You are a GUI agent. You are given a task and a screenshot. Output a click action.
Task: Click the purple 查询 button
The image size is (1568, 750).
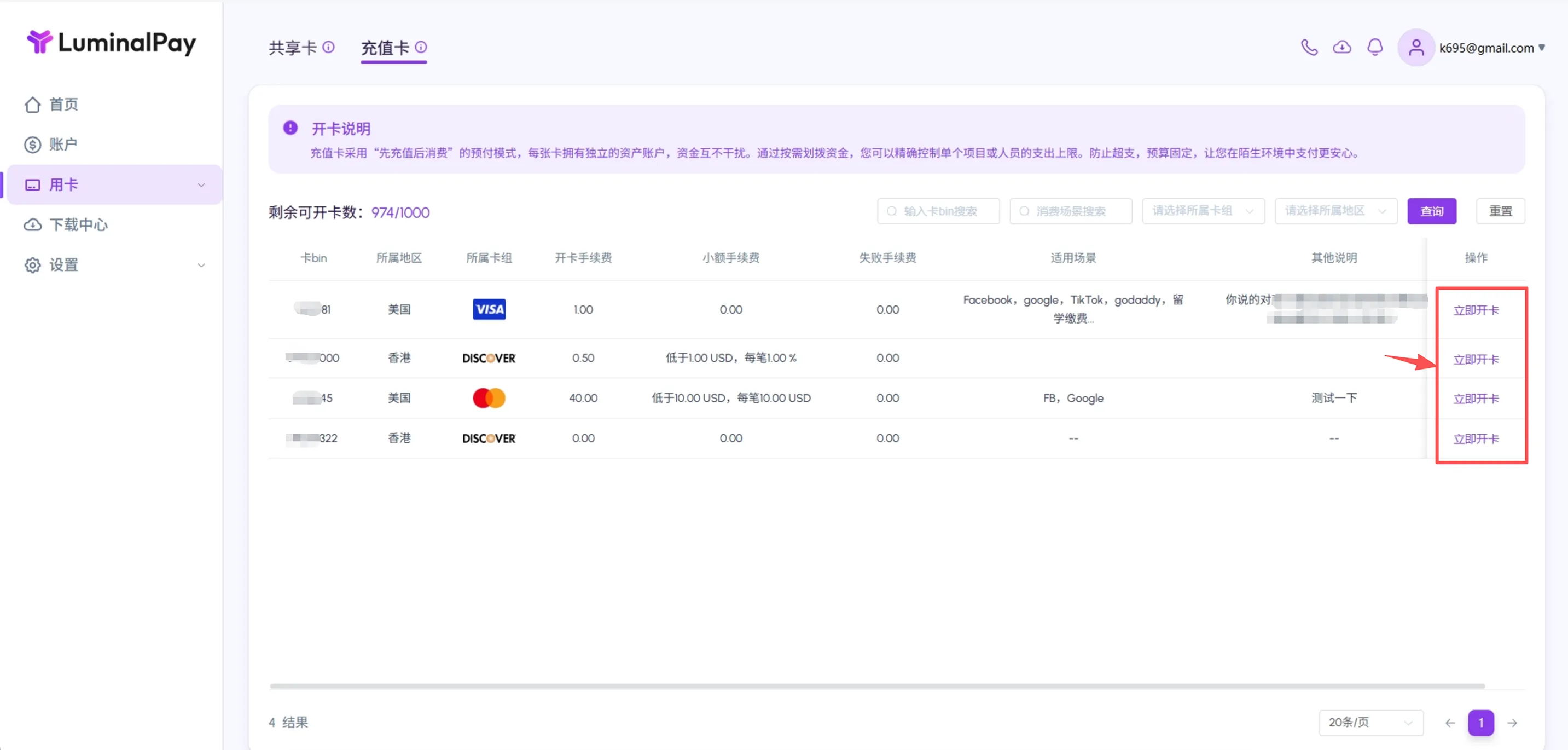coord(1432,211)
